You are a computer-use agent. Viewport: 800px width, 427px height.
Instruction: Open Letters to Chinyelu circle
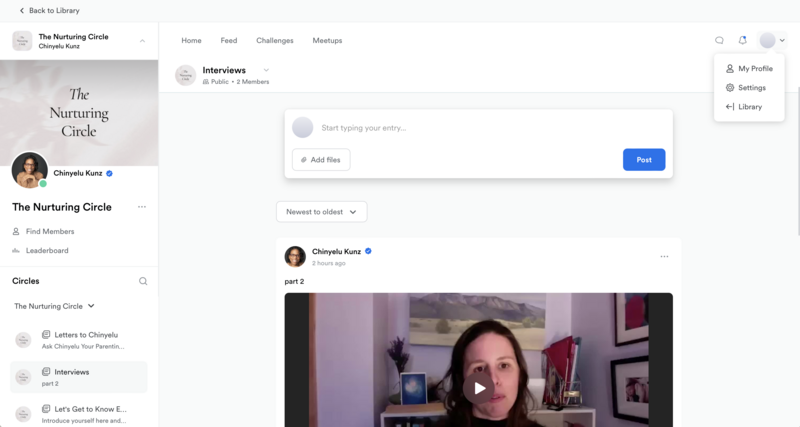point(79,340)
